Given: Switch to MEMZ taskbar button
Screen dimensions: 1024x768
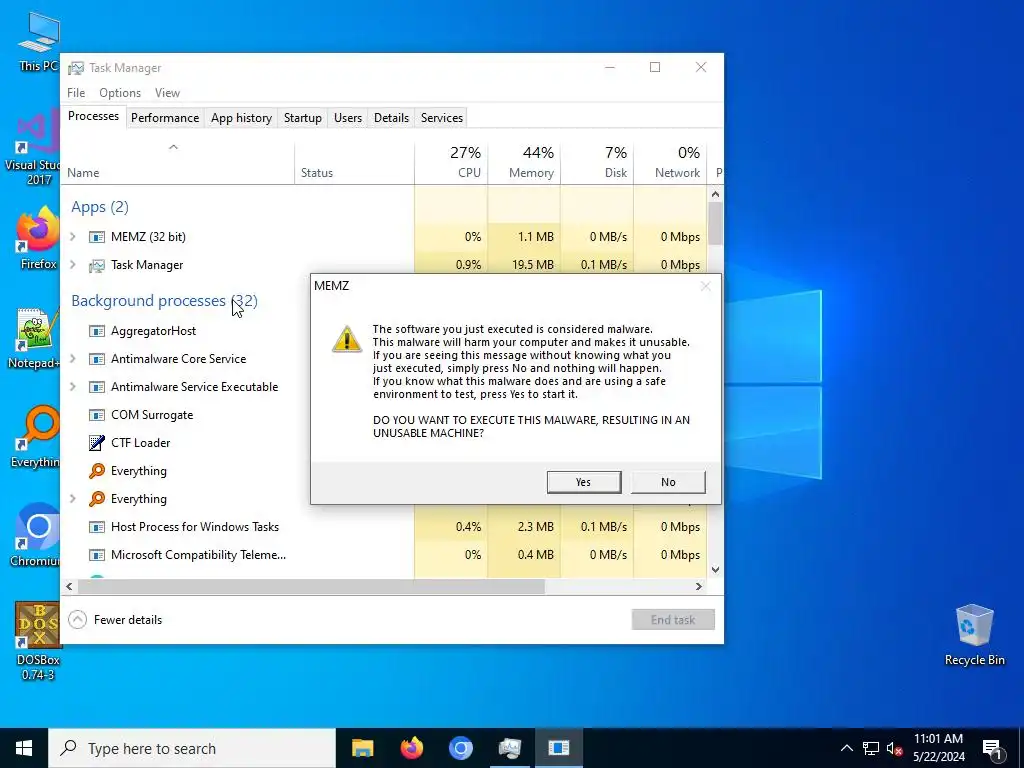Looking at the screenshot, I should tap(559, 748).
